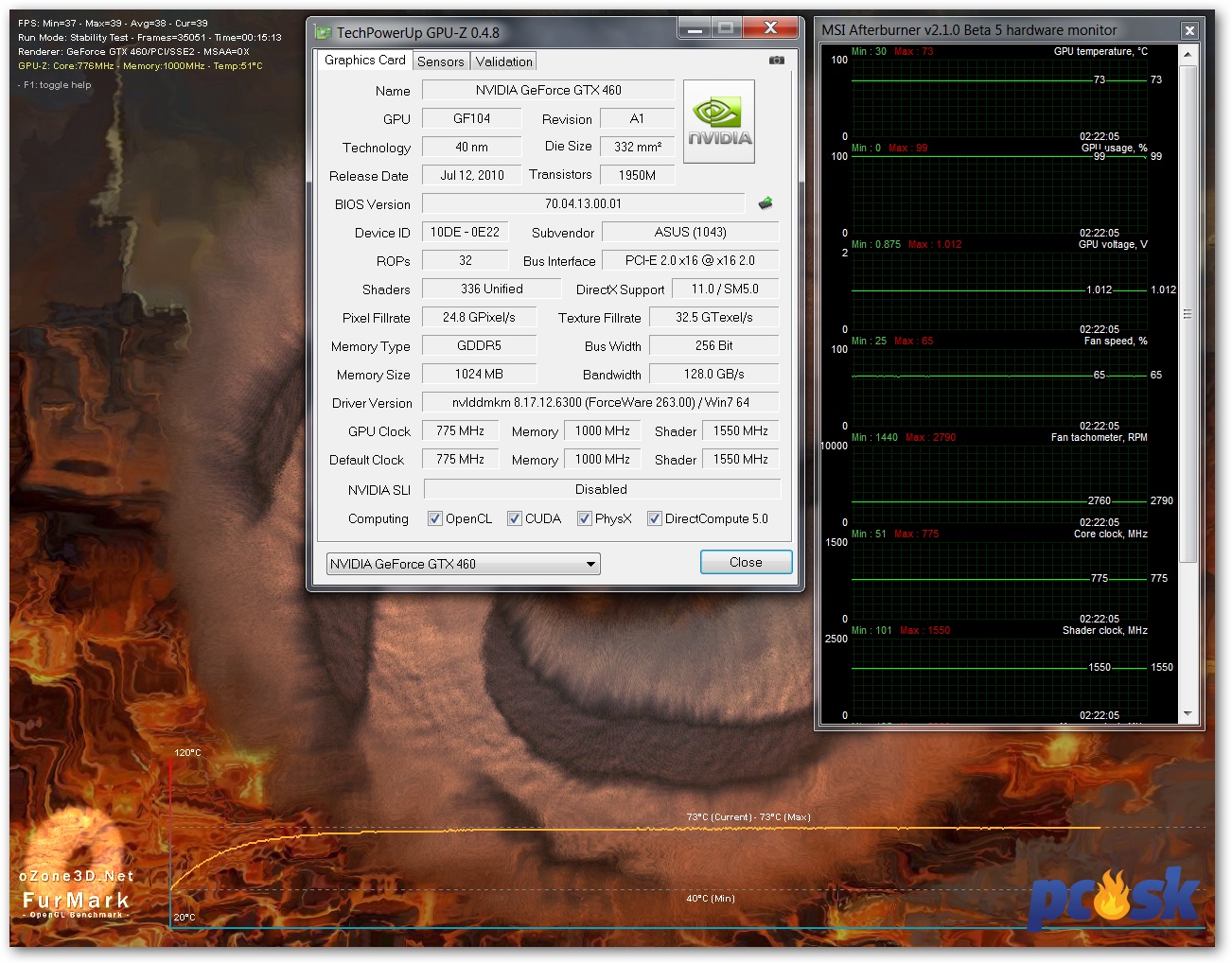Screen dimensions: 1232x964
Task: Click the Subvendor field ASUS (1043)
Action: pos(690,232)
